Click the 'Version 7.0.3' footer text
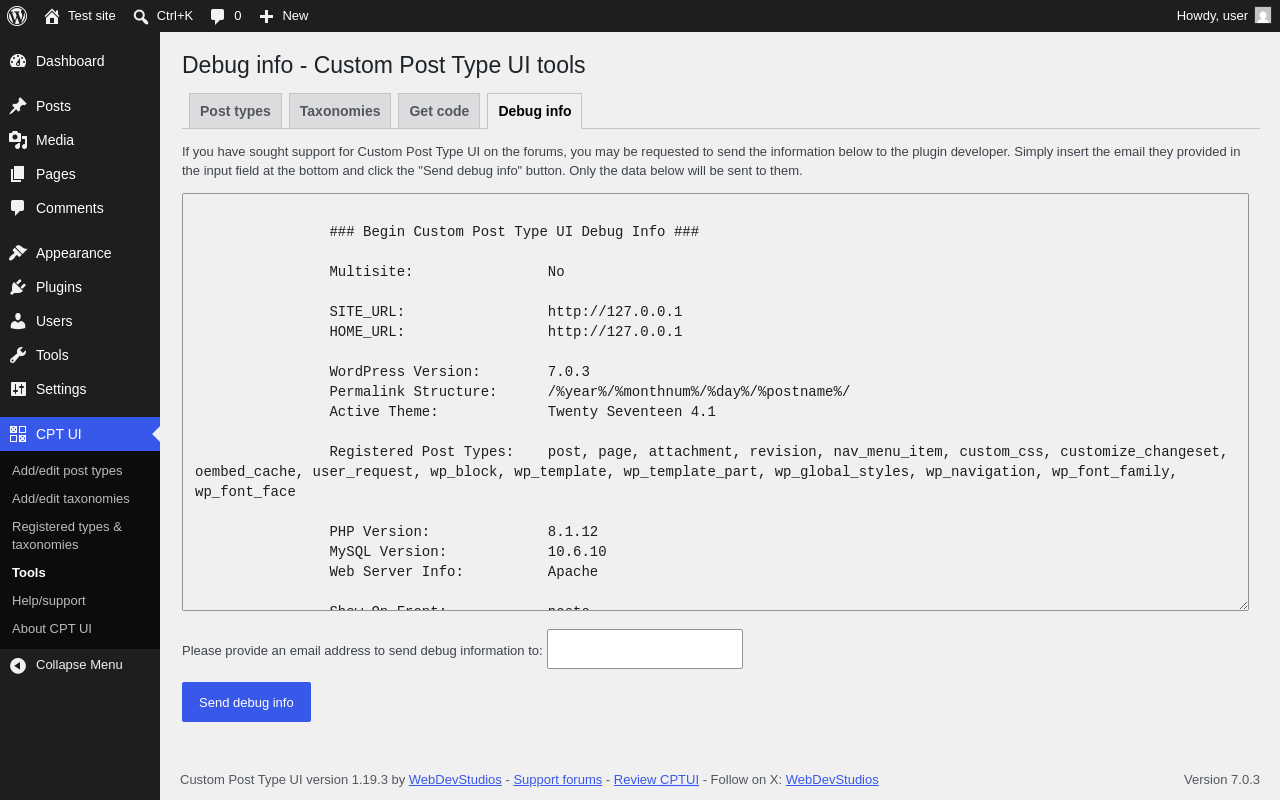The width and height of the screenshot is (1280, 800). 1222,780
